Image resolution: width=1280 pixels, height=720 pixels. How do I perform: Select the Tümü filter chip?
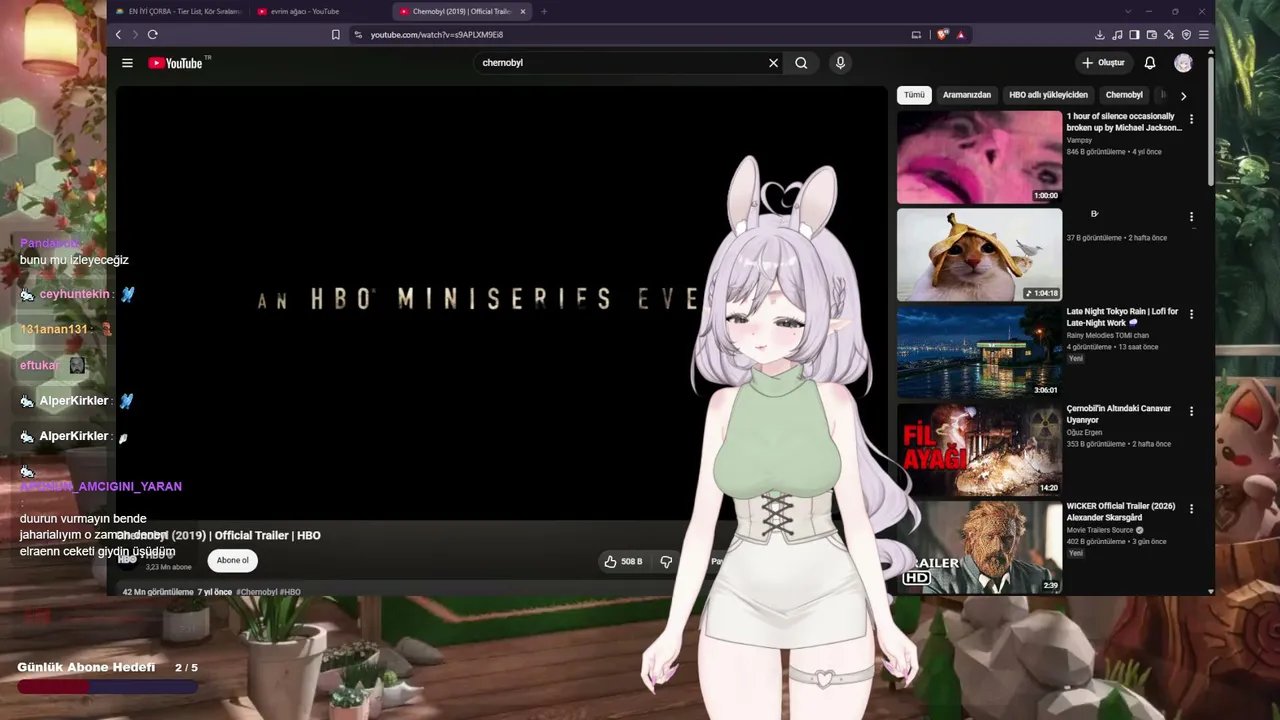coord(915,95)
